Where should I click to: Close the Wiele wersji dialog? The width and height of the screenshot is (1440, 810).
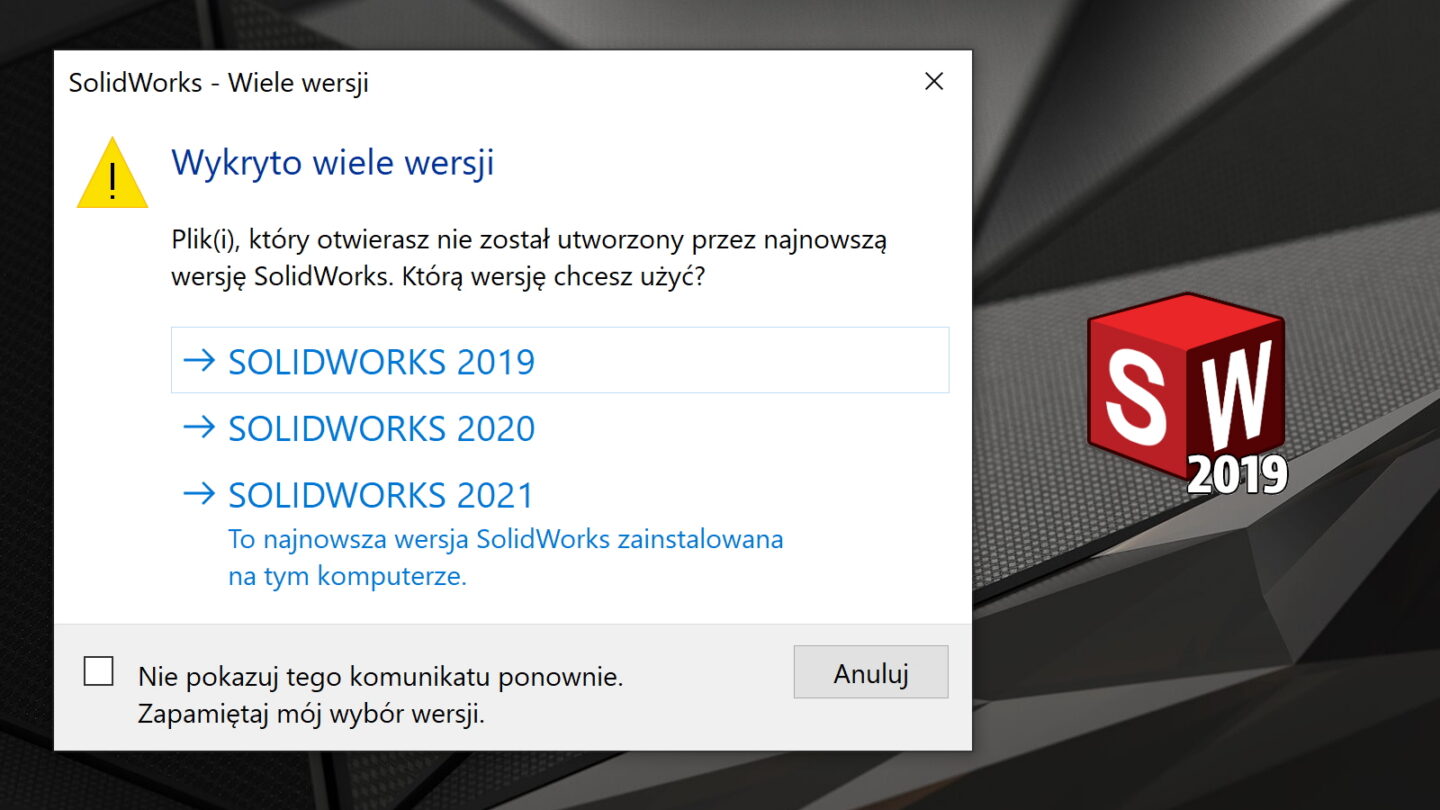(x=934, y=82)
